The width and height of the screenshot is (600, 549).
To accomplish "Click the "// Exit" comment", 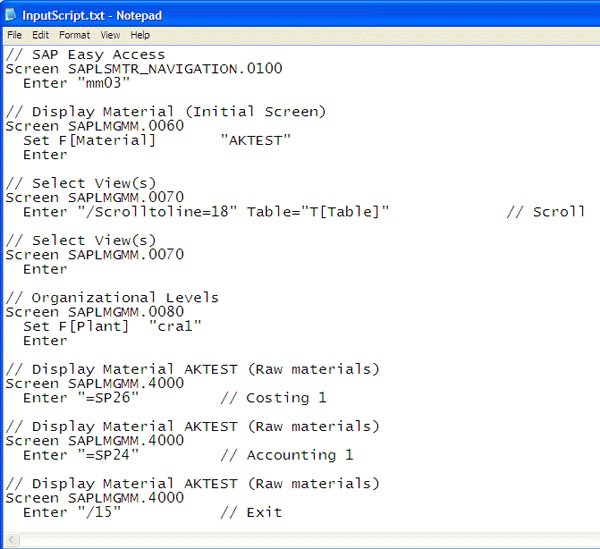I will [251, 512].
